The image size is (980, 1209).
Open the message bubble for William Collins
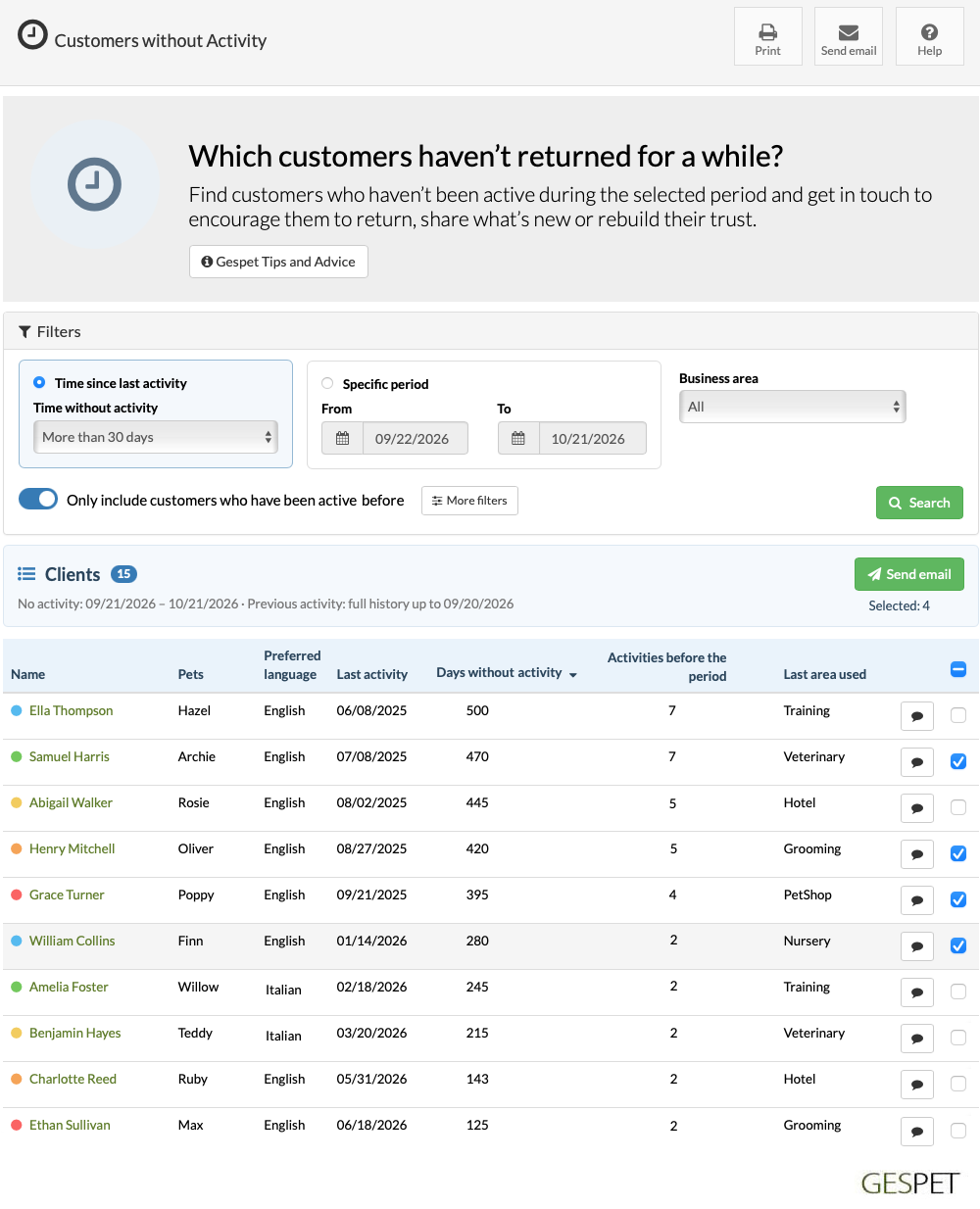917,946
